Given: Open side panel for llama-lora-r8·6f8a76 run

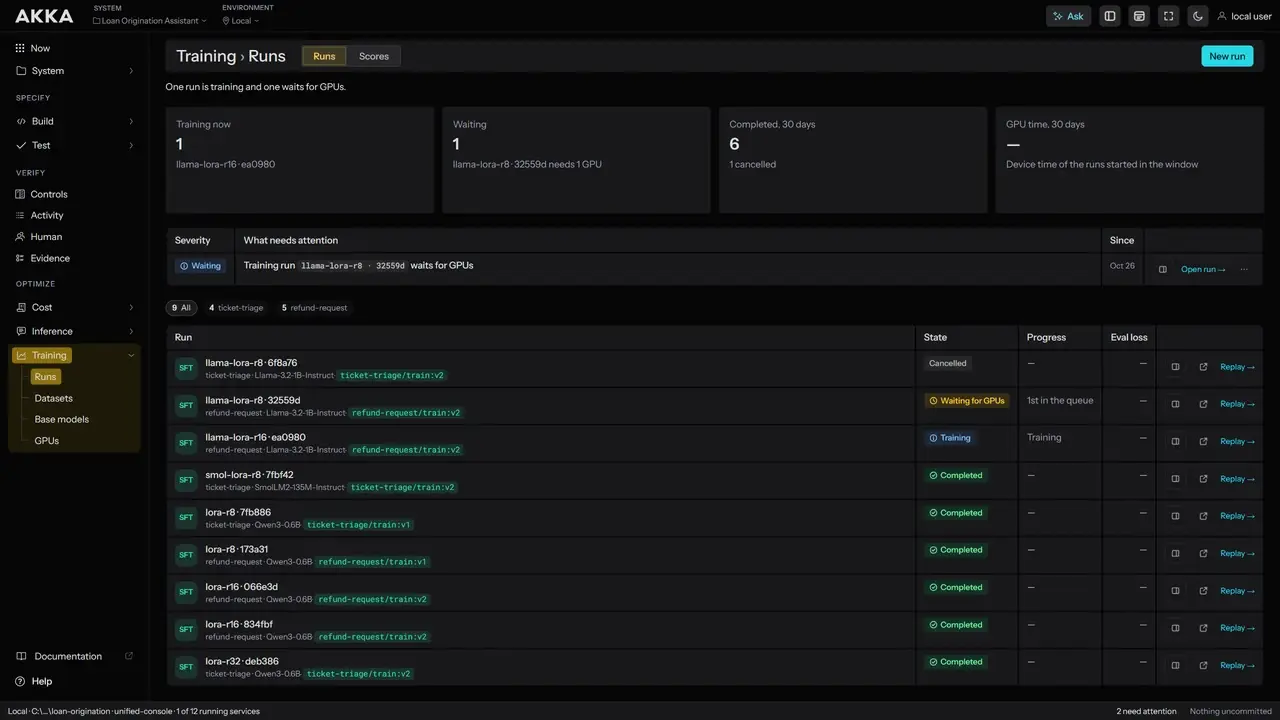Looking at the screenshot, I should 1175,367.
